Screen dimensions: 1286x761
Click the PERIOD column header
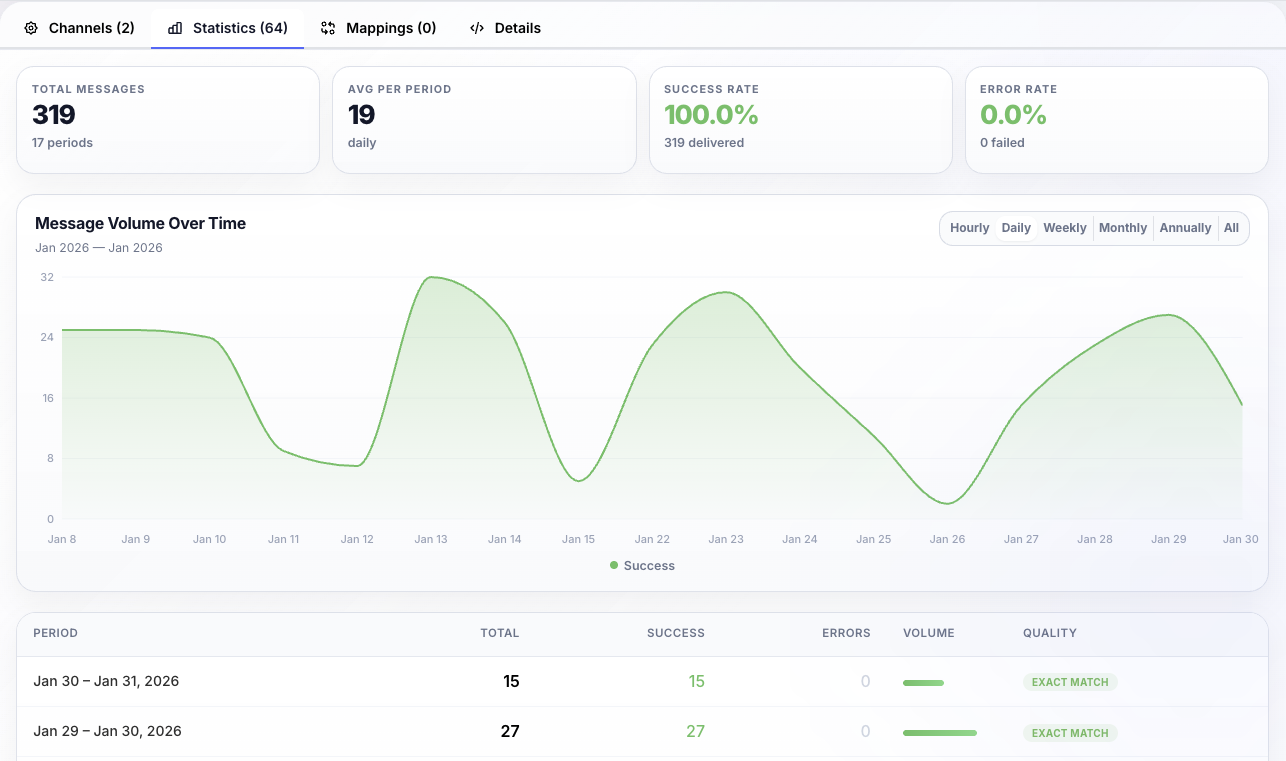[56, 633]
